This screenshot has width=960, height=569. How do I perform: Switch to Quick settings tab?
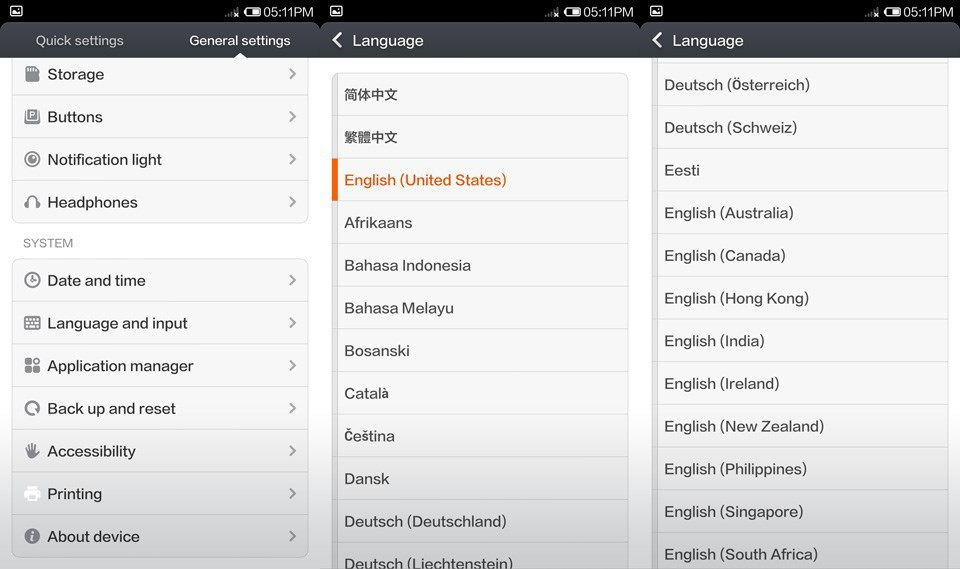80,41
